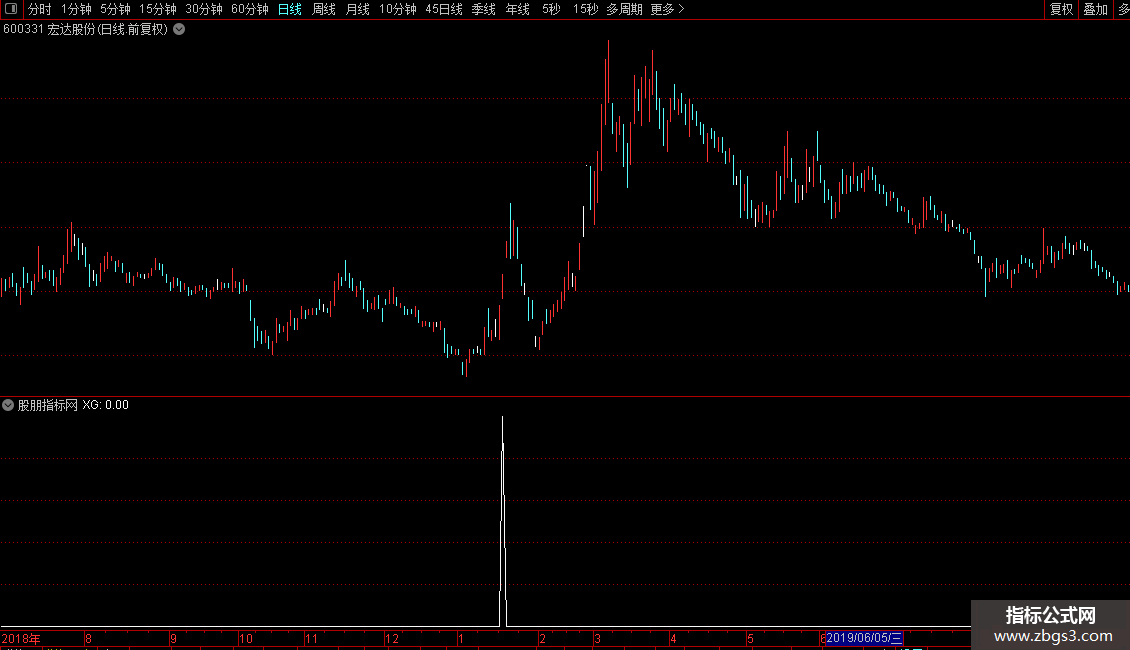Expand the 更多 more periods menu
1130x650 pixels.
[x=667, y=9]
